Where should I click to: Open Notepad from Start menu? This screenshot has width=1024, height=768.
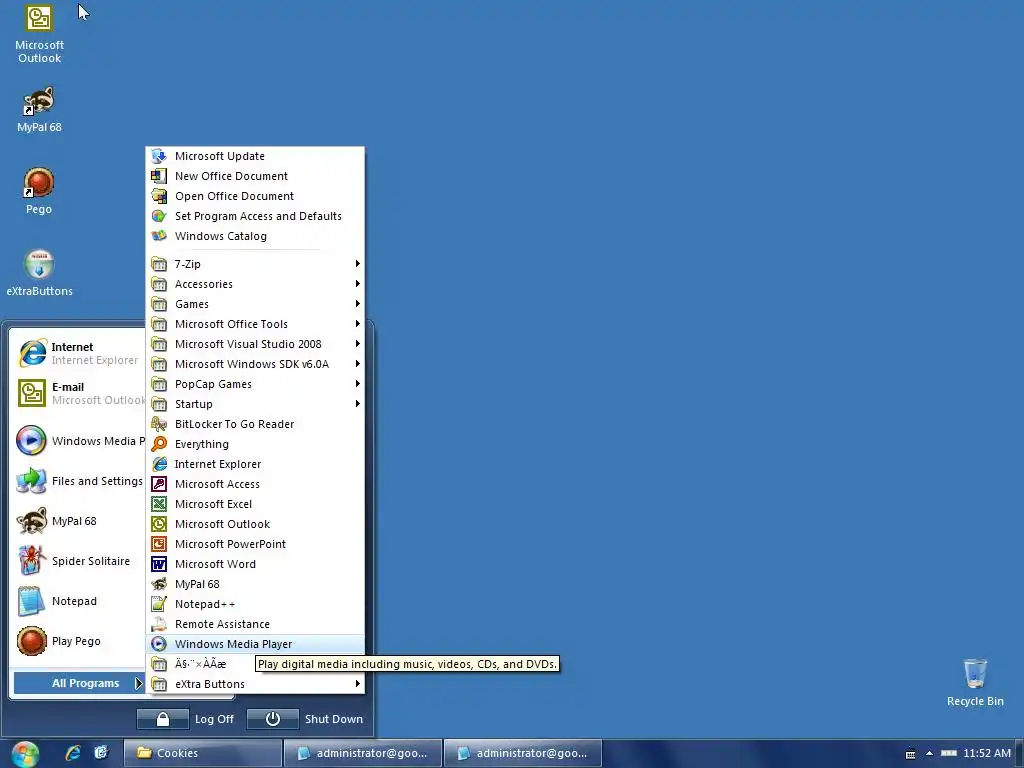(x=78, y=601)
